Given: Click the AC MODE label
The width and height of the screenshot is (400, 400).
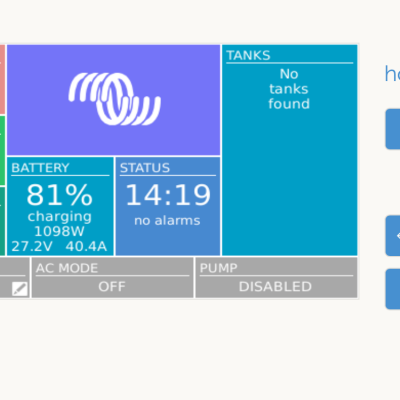Looking at the screenshot, I should (67, 268).
